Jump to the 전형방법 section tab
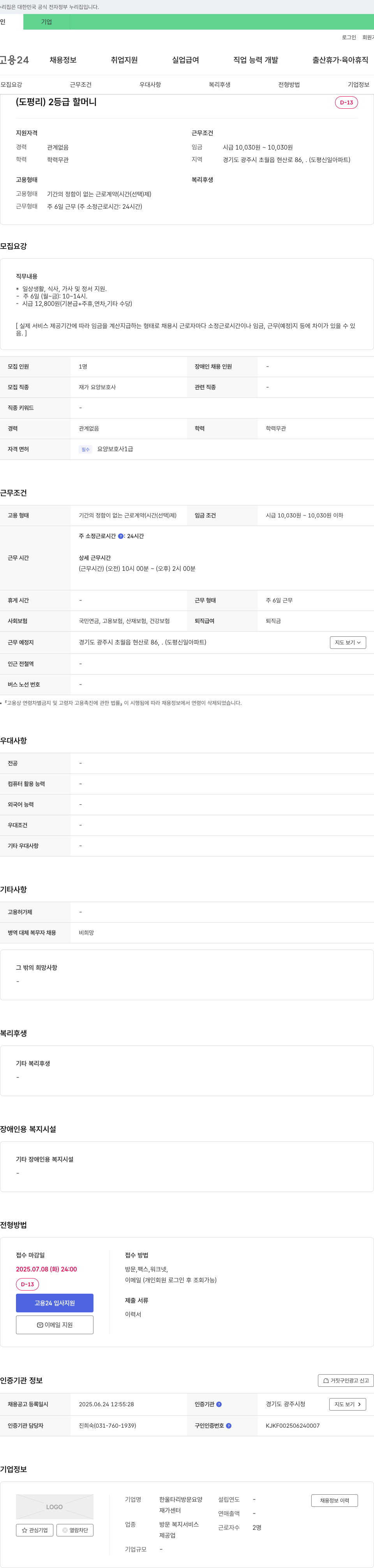This screenshot has width=374, height=1568. [x=289, y=85]
